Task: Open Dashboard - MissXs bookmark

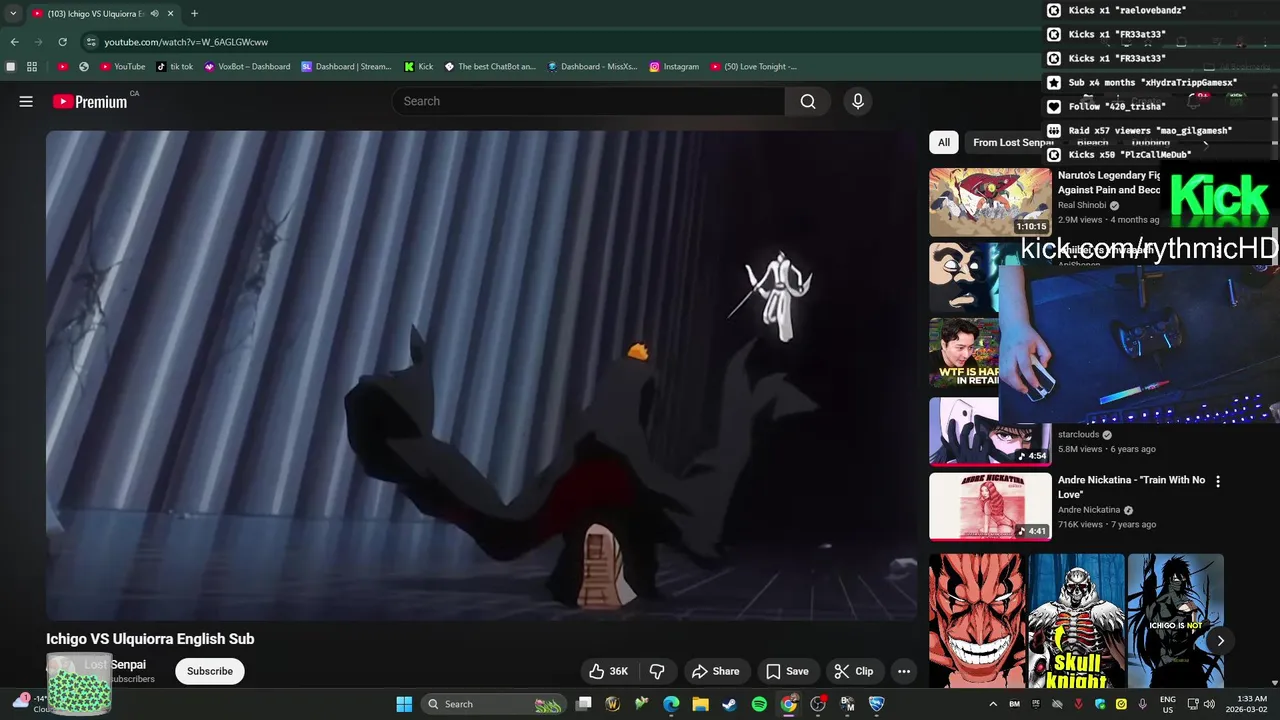Action: coord(592,67)
